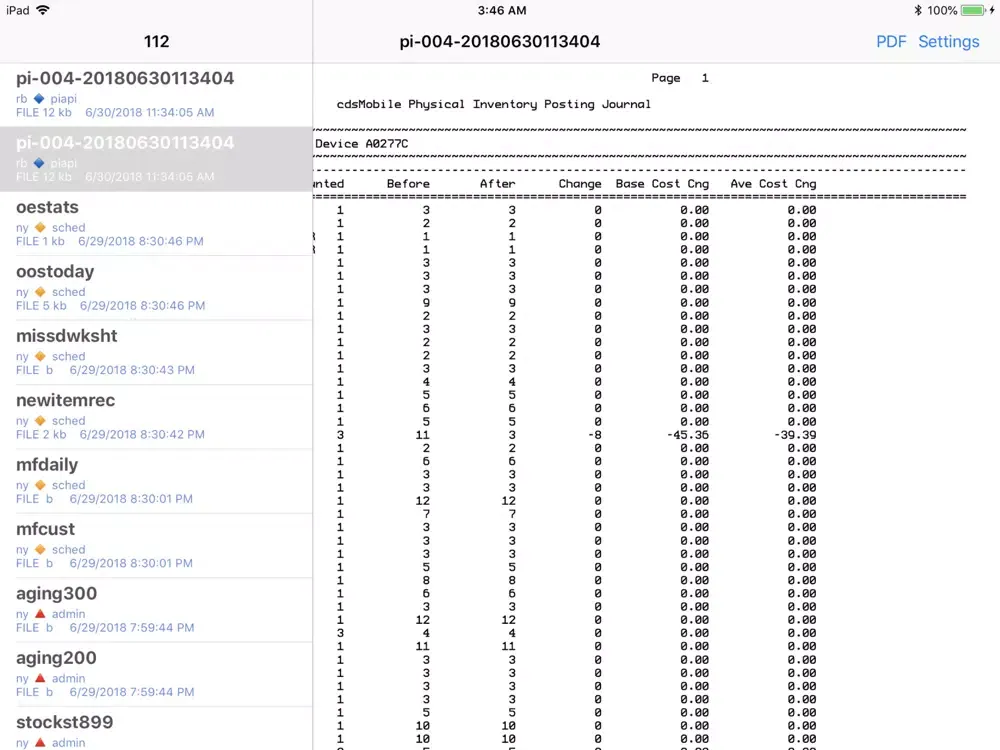Tap the battery indicator icon
1000x750 pixels.
pos(973,10)
